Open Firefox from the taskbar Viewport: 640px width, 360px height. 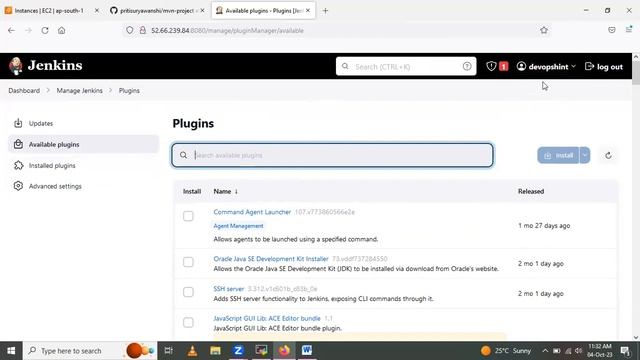pyautogui.click(x=284, y=351)
